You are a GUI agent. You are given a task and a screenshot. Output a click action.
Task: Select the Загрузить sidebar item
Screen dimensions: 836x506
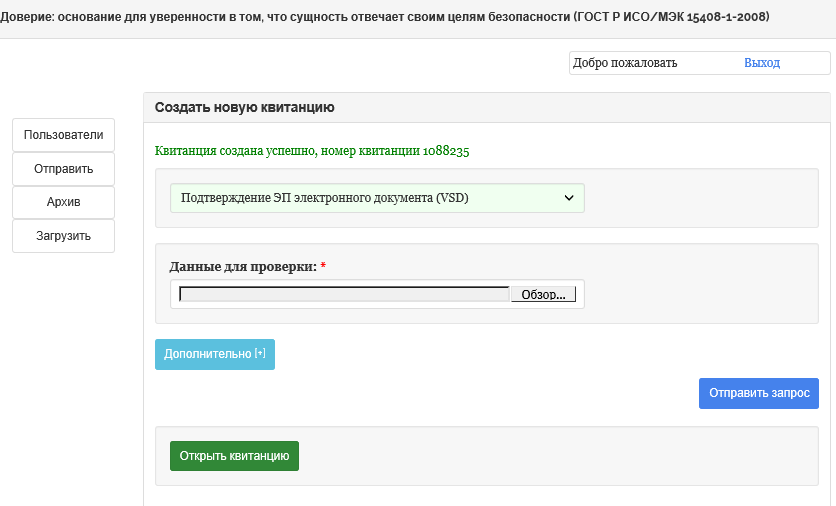pyautogui.click(x=64, y=236)
